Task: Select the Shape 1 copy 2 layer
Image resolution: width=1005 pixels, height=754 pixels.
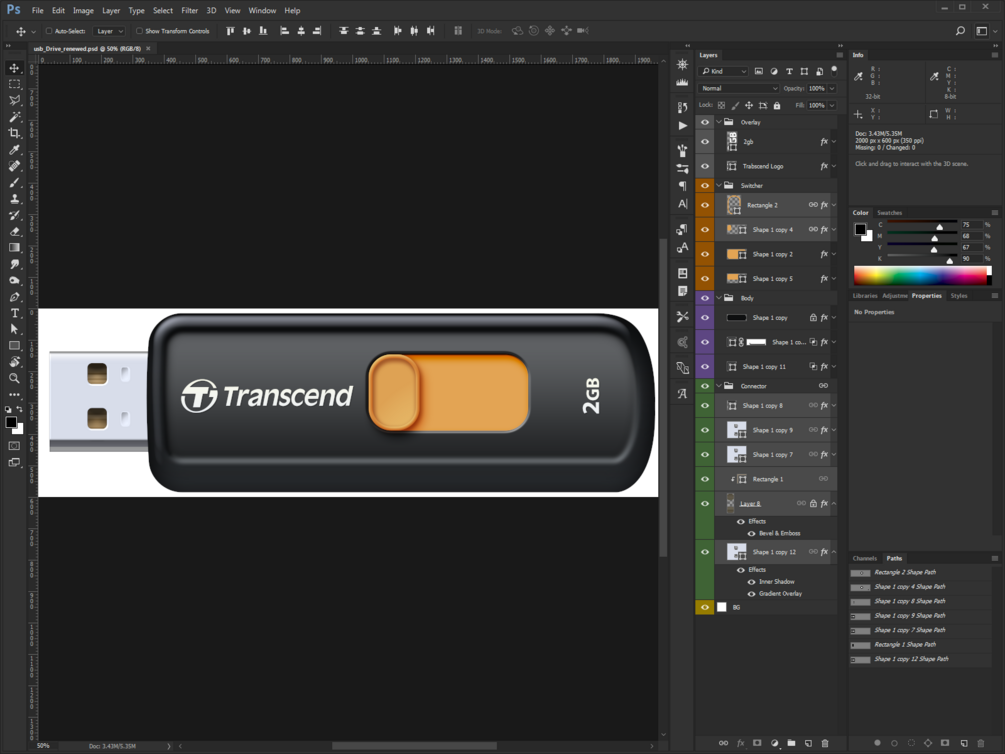Action: click(772, 255)
